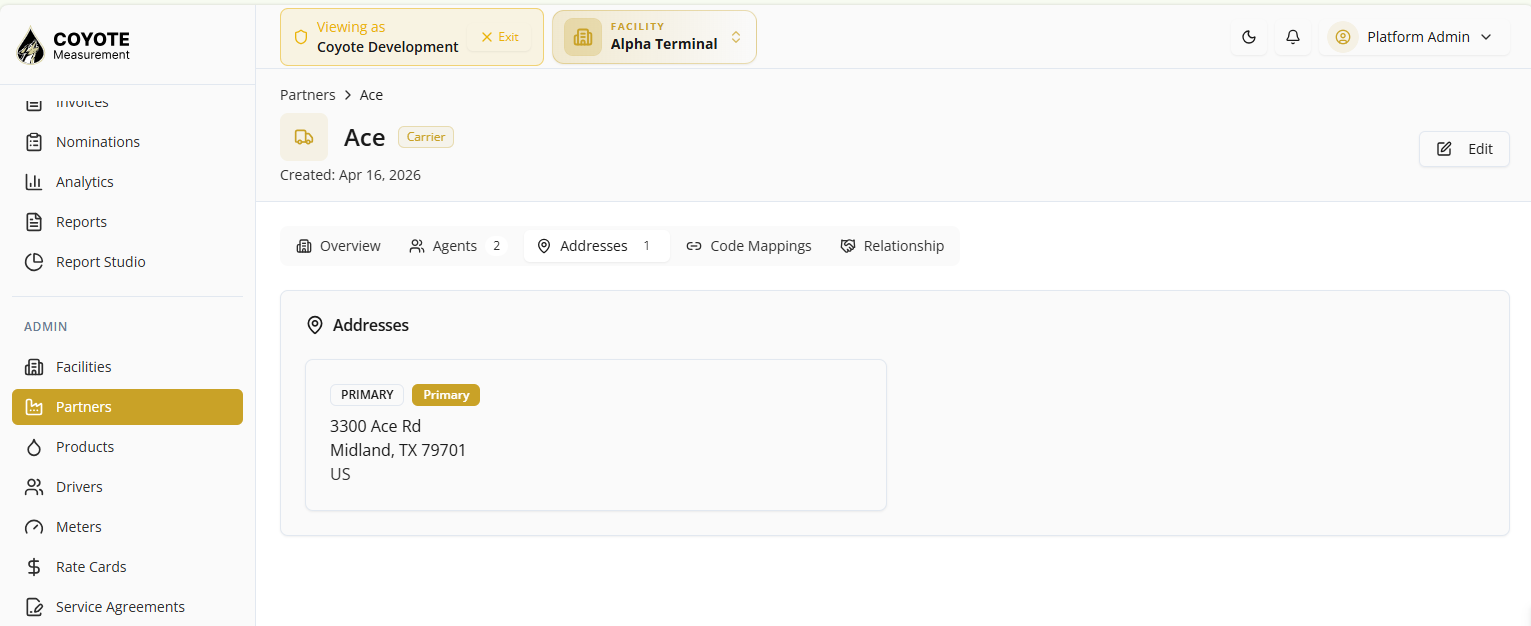Viewport: 1531px width, 626px height.
Task: Exit the Viewing as Coyote Development mode
Action: 500,37
